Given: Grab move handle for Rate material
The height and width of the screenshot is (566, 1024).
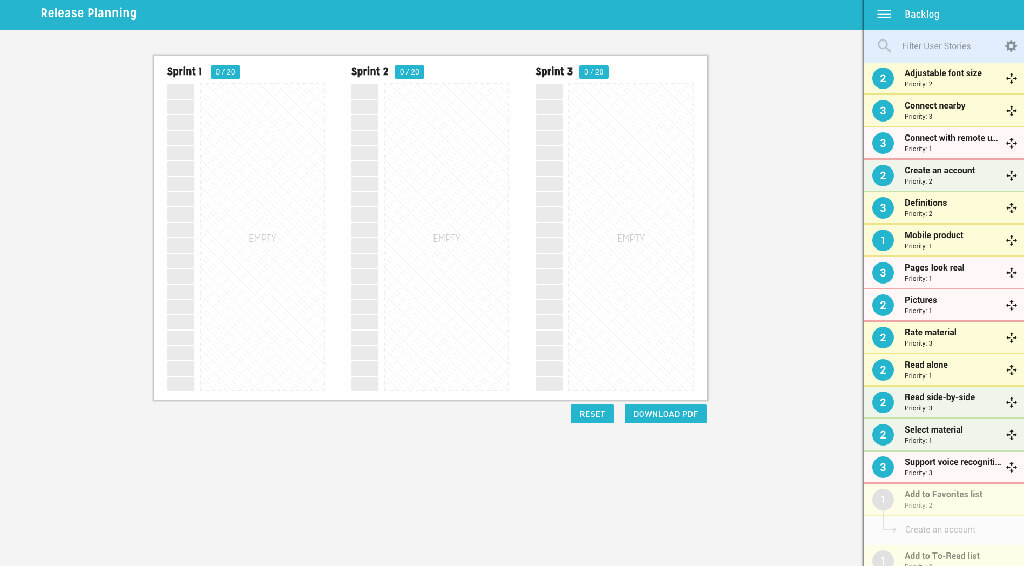Looking at the screenshot, I should pyautogui.click(x=1011, y=338).
